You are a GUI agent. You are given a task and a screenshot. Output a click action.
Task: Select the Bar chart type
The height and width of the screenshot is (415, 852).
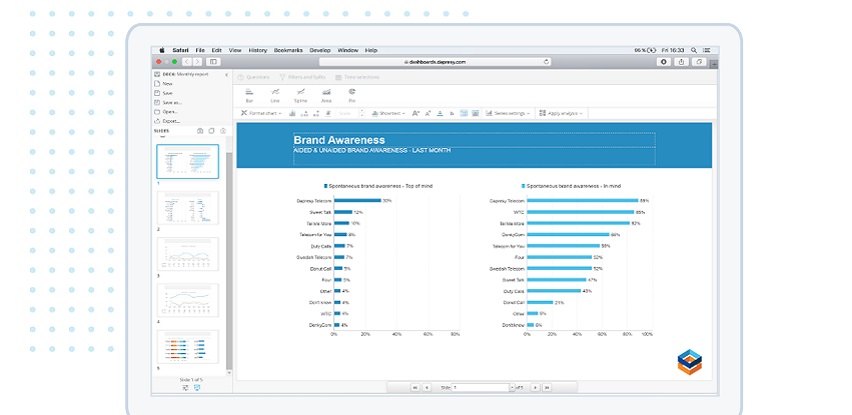249,96
